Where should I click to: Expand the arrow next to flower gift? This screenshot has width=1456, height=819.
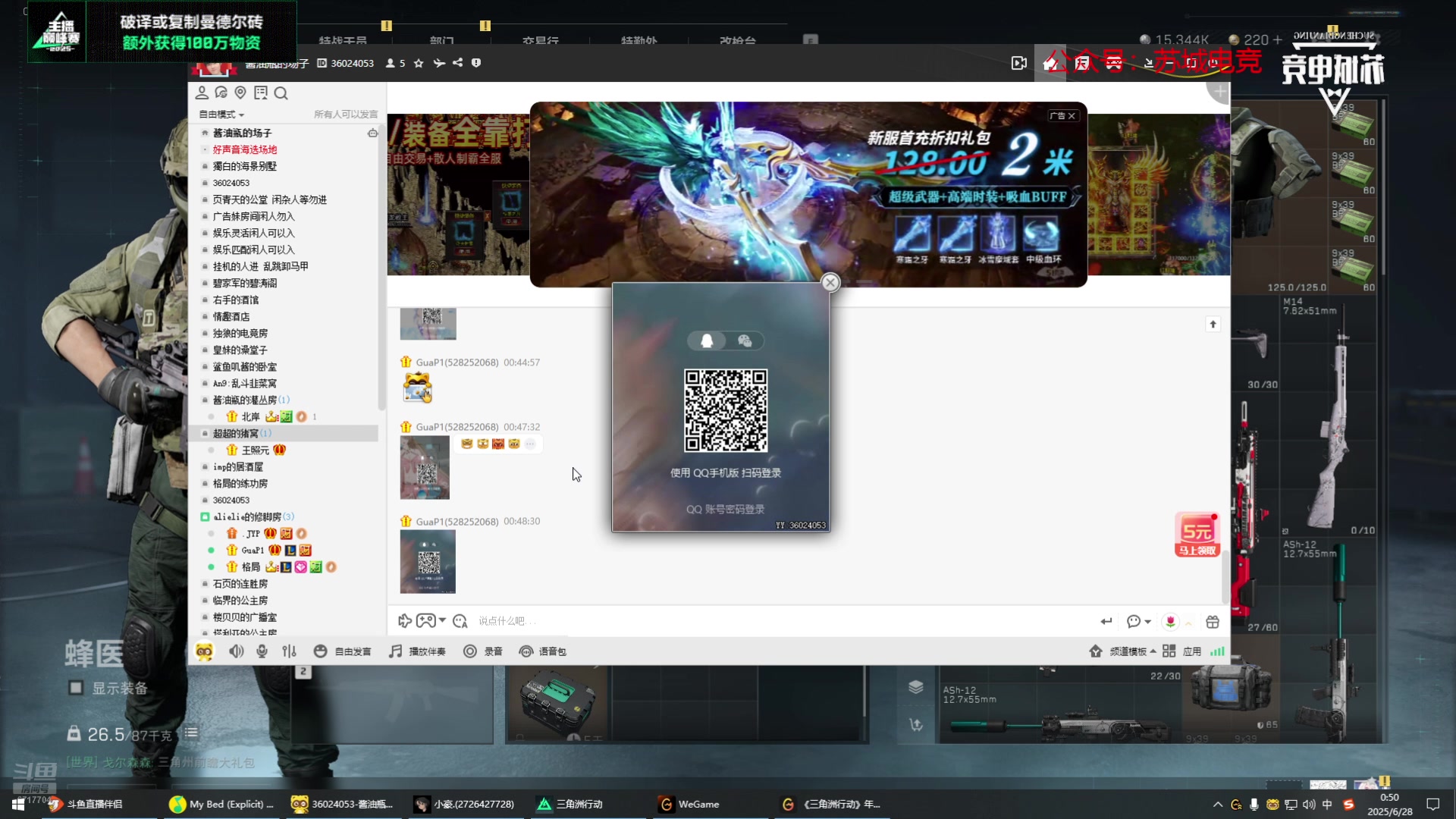click(x=1188, y=623)
